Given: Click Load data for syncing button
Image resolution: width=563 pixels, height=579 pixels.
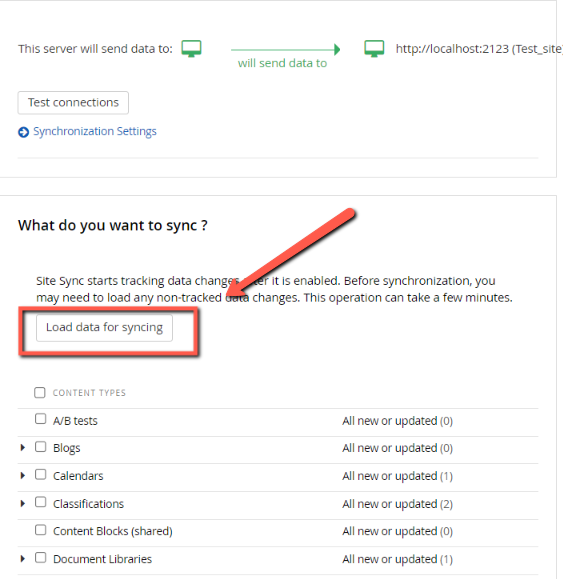Looking at the screenshot, I should (104, 328).
